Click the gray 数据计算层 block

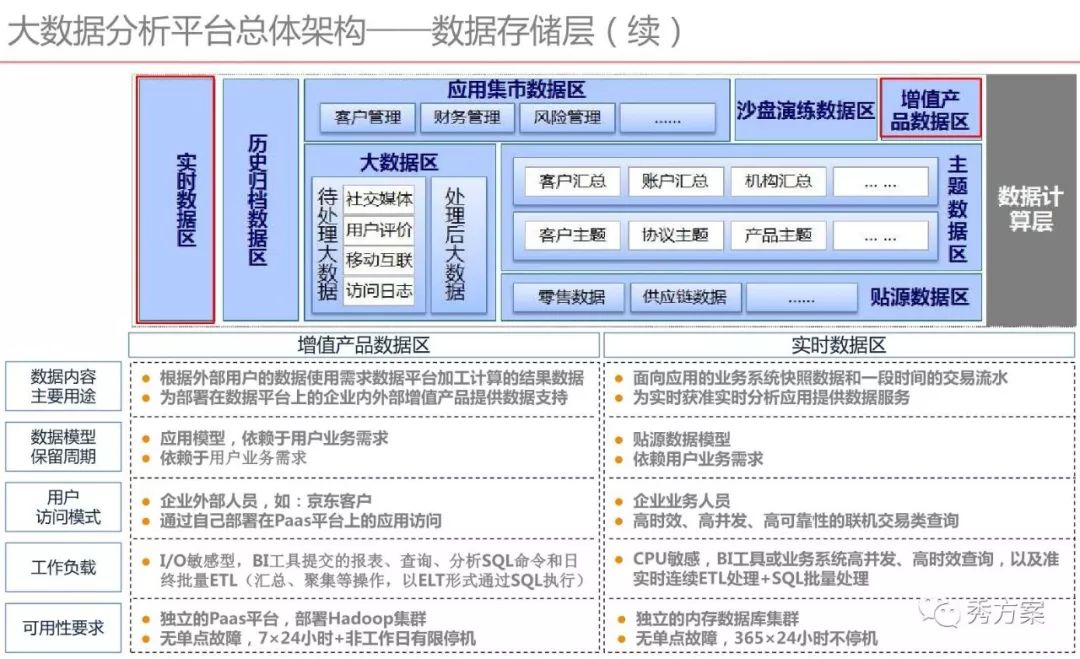1031,200
